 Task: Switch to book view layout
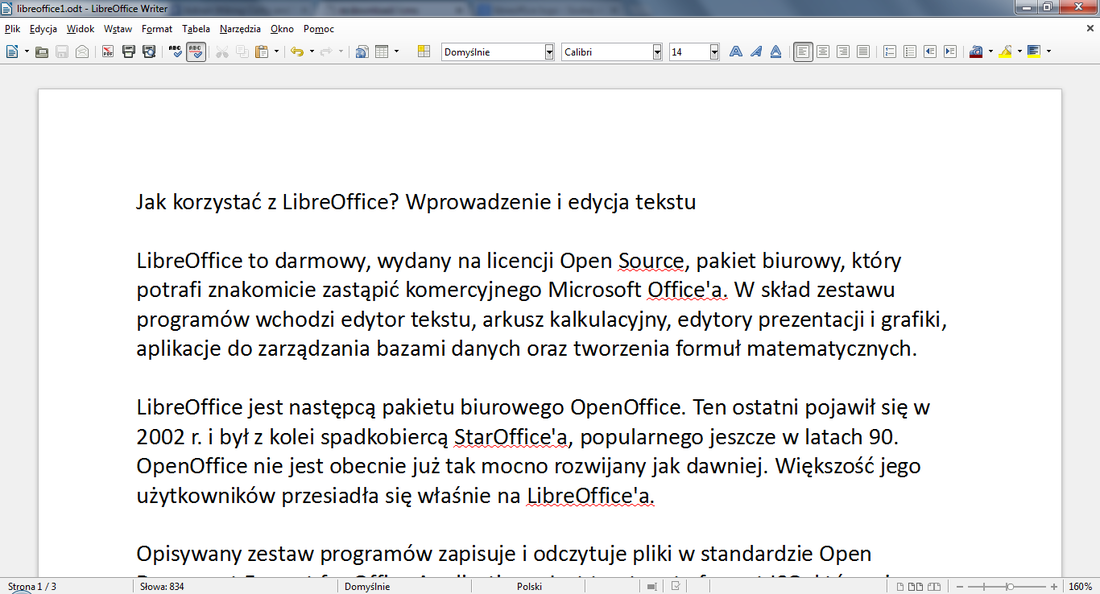[x=934, y=586]
